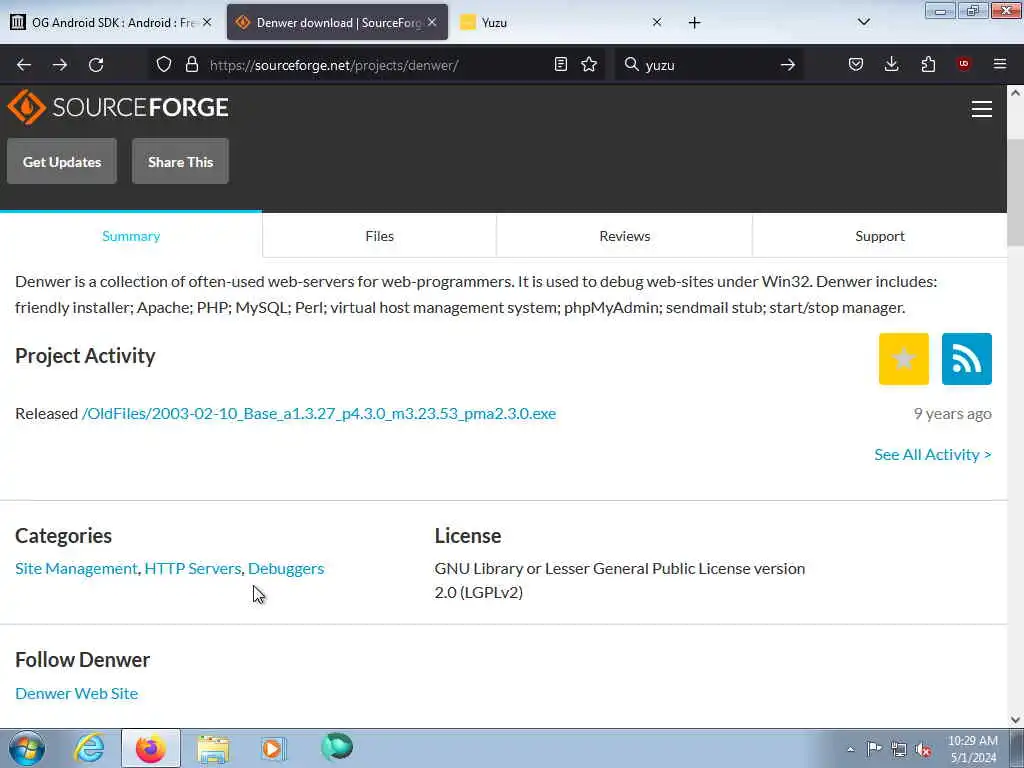Open the Windows Start menu

(x=27, y=748)
